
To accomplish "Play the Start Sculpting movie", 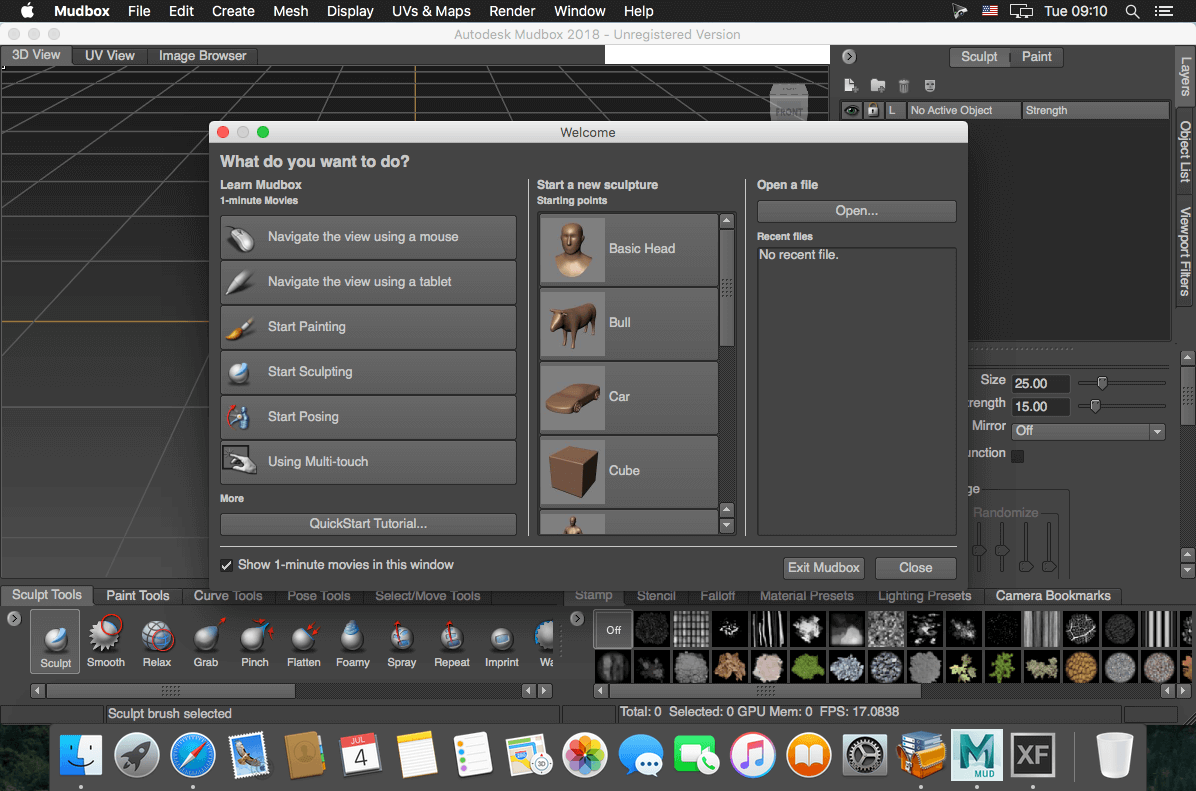I will (x=368, y=372).
